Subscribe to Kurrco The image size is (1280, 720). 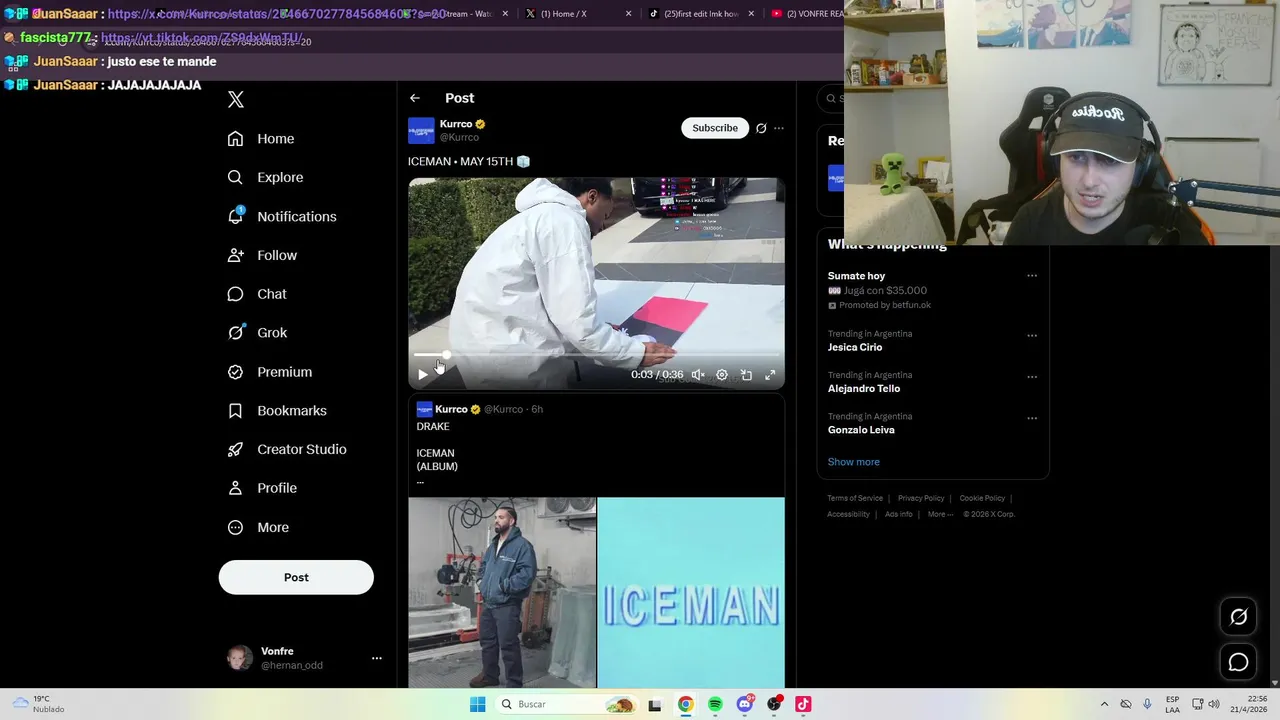pos(715,128)
